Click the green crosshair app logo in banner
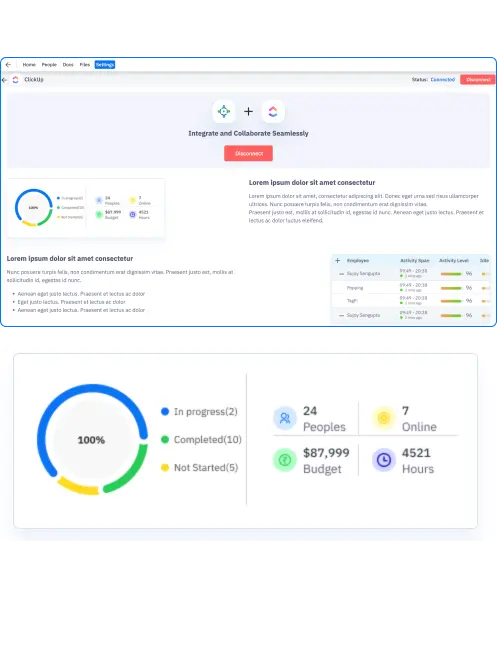Screen dimensions: 501x653 point(224,112)
